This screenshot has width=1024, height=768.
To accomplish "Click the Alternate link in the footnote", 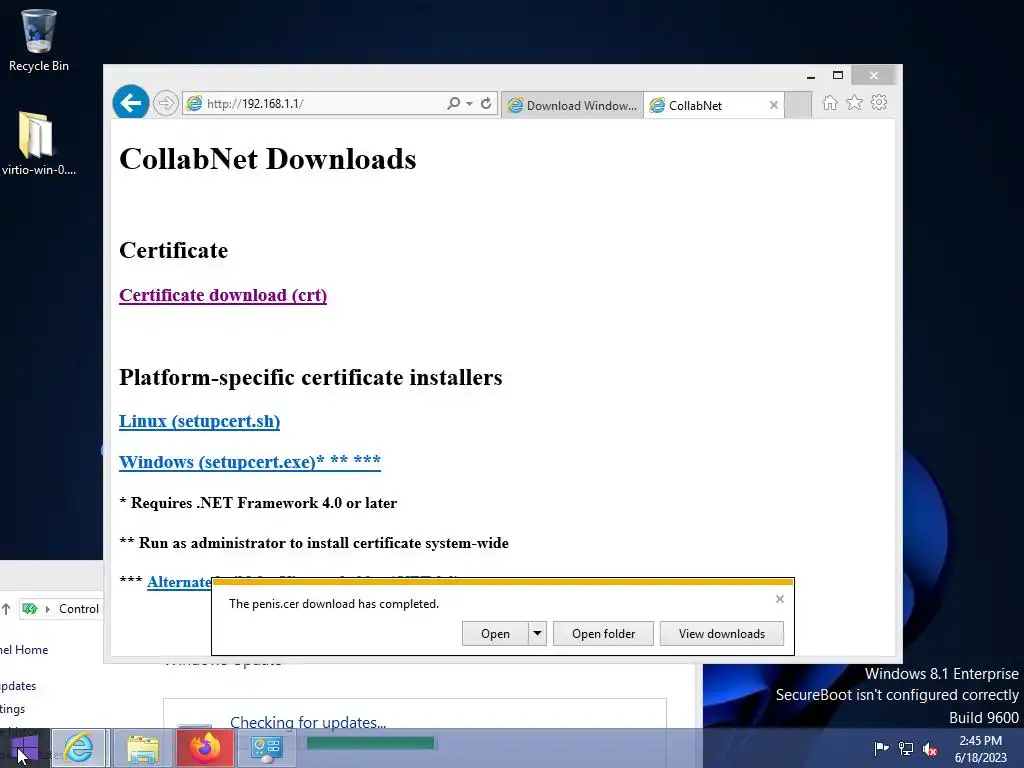I will (179, 582).
